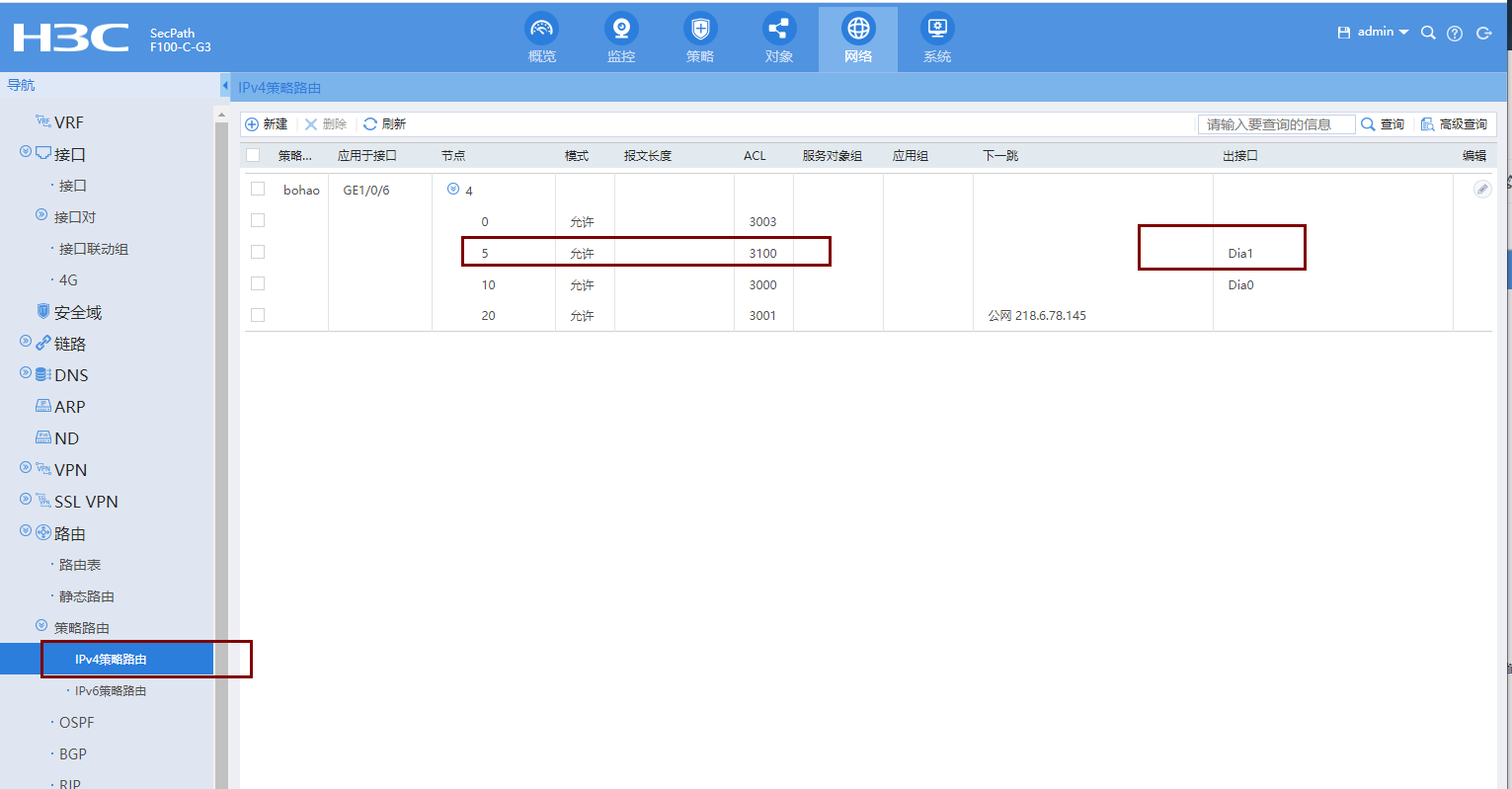This screenshot has height=789, width=1512.
Task: Check the checkbox for node 0
Action: point(258,219)
